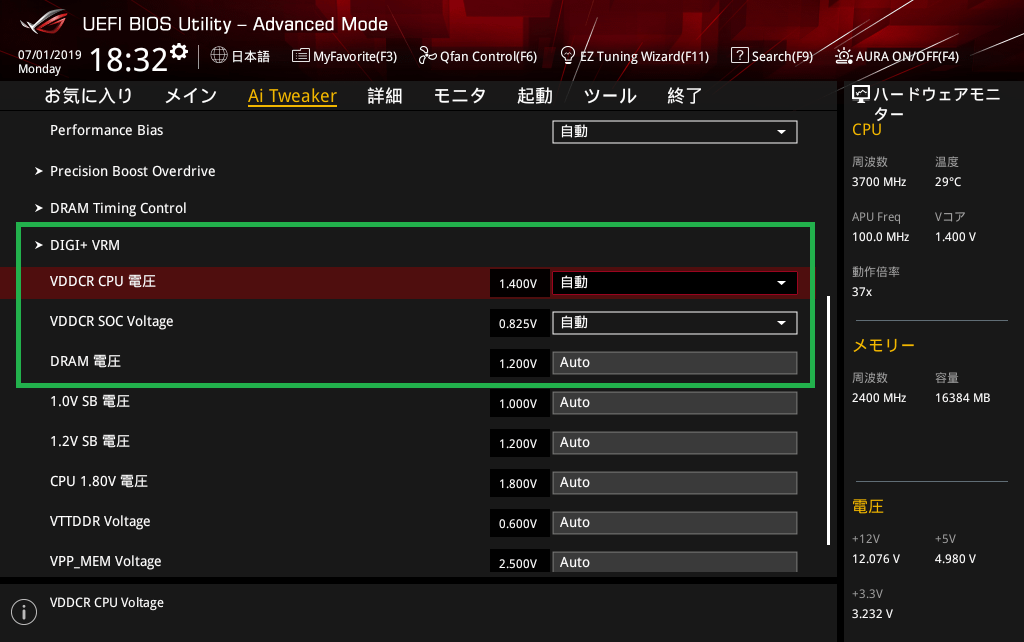Click the 37x ratio reading

[862, 292]
